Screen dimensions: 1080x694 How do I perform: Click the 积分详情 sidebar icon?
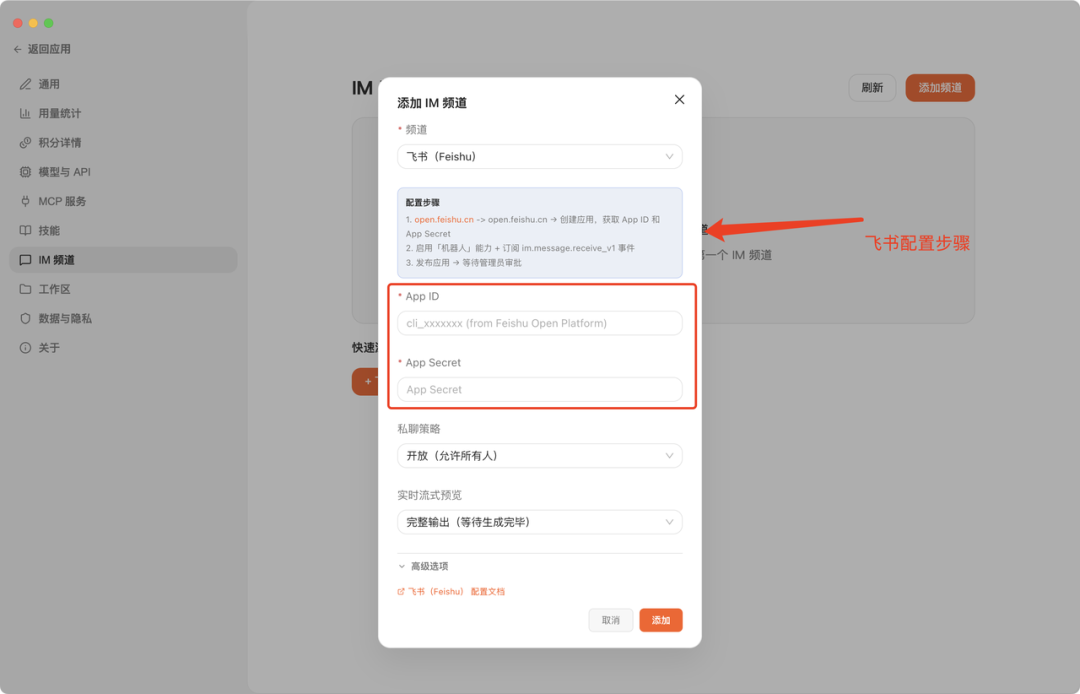tap(26, 143)
